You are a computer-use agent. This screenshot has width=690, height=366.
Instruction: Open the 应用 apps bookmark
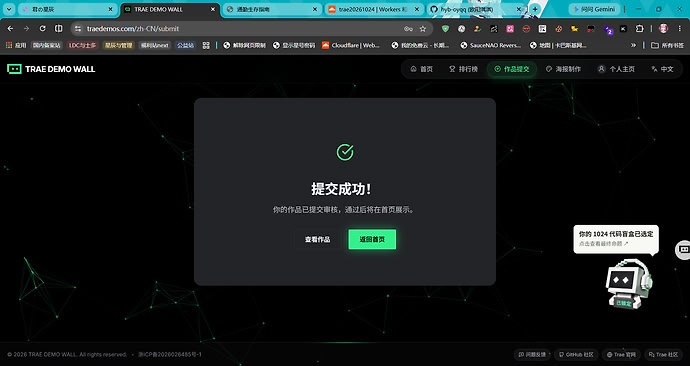pos(16,45)
